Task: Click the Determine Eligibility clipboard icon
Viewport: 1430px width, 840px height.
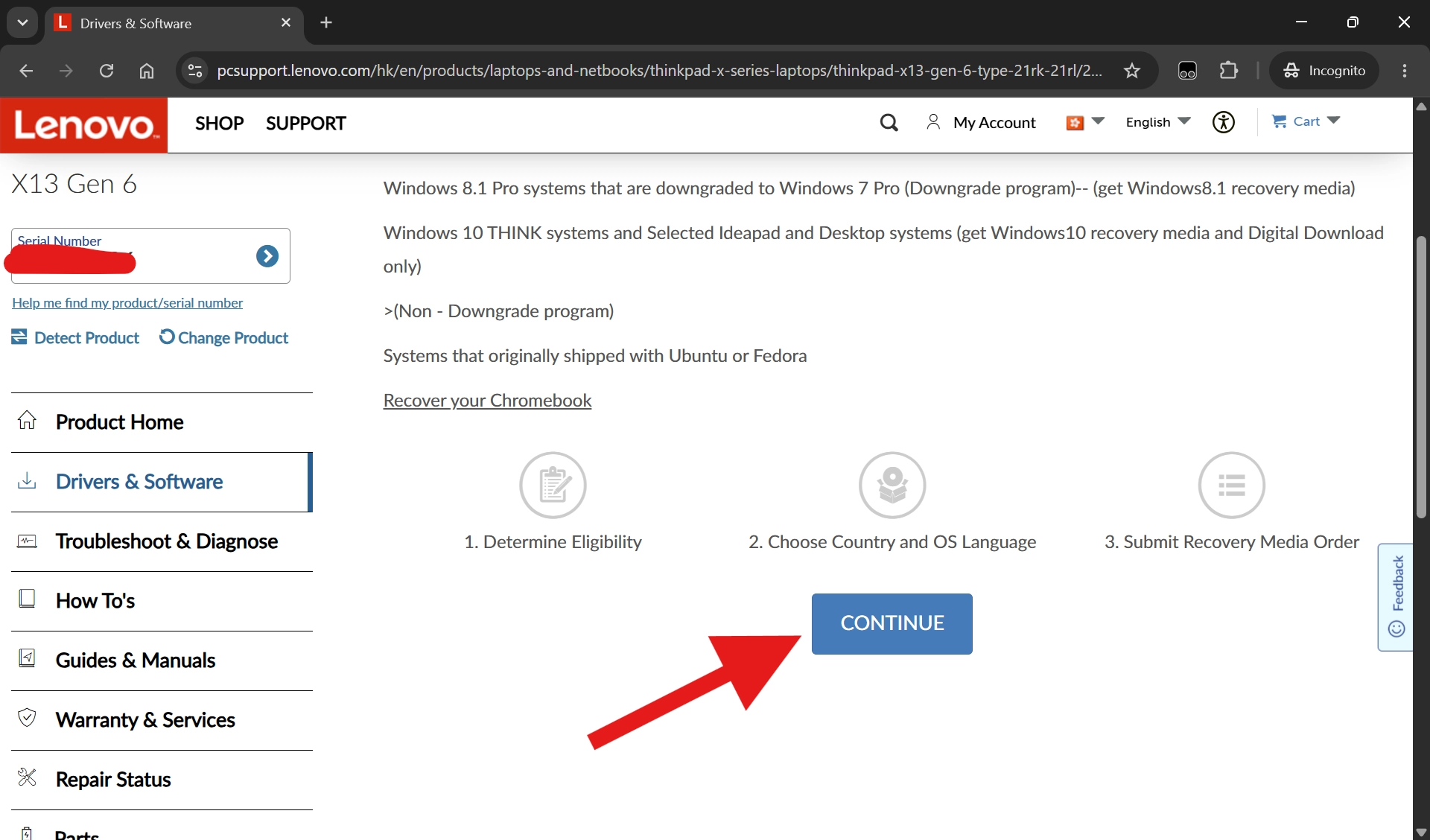Action: [x=553, y=485]
